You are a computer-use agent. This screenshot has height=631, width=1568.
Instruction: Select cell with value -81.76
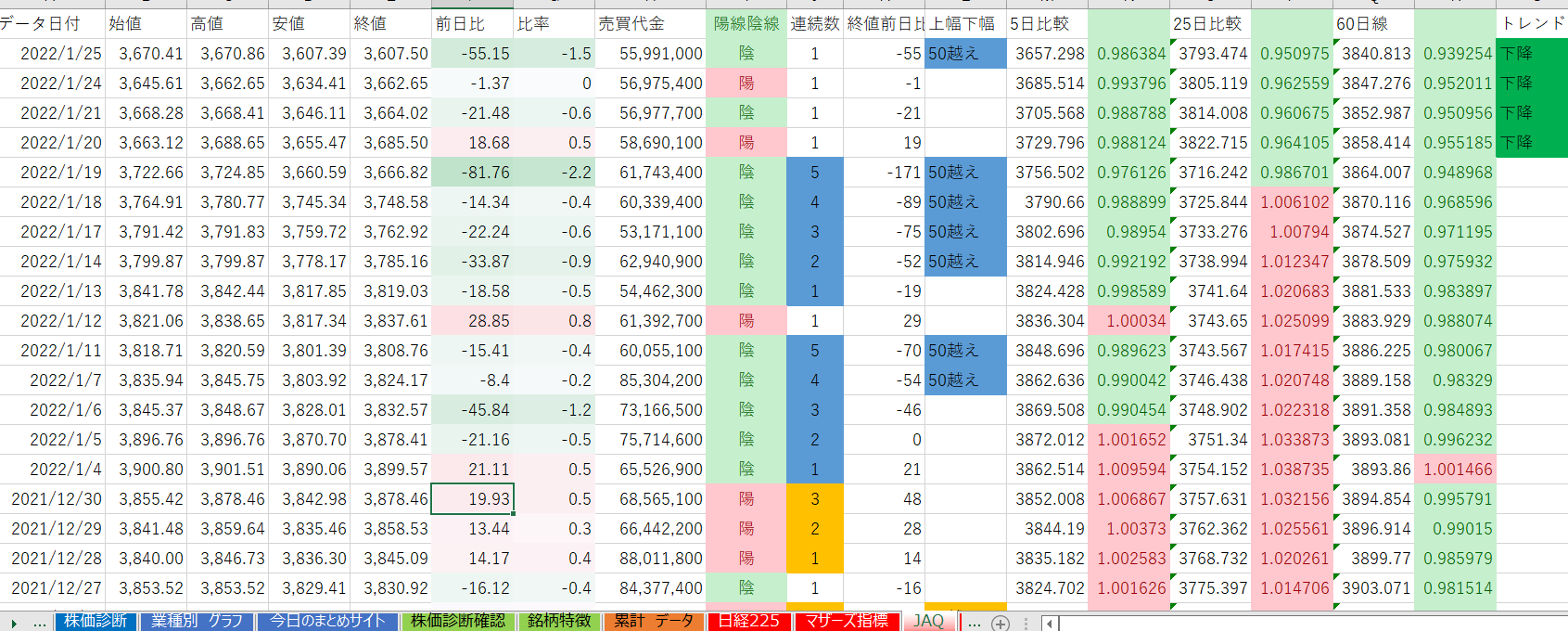472,173
